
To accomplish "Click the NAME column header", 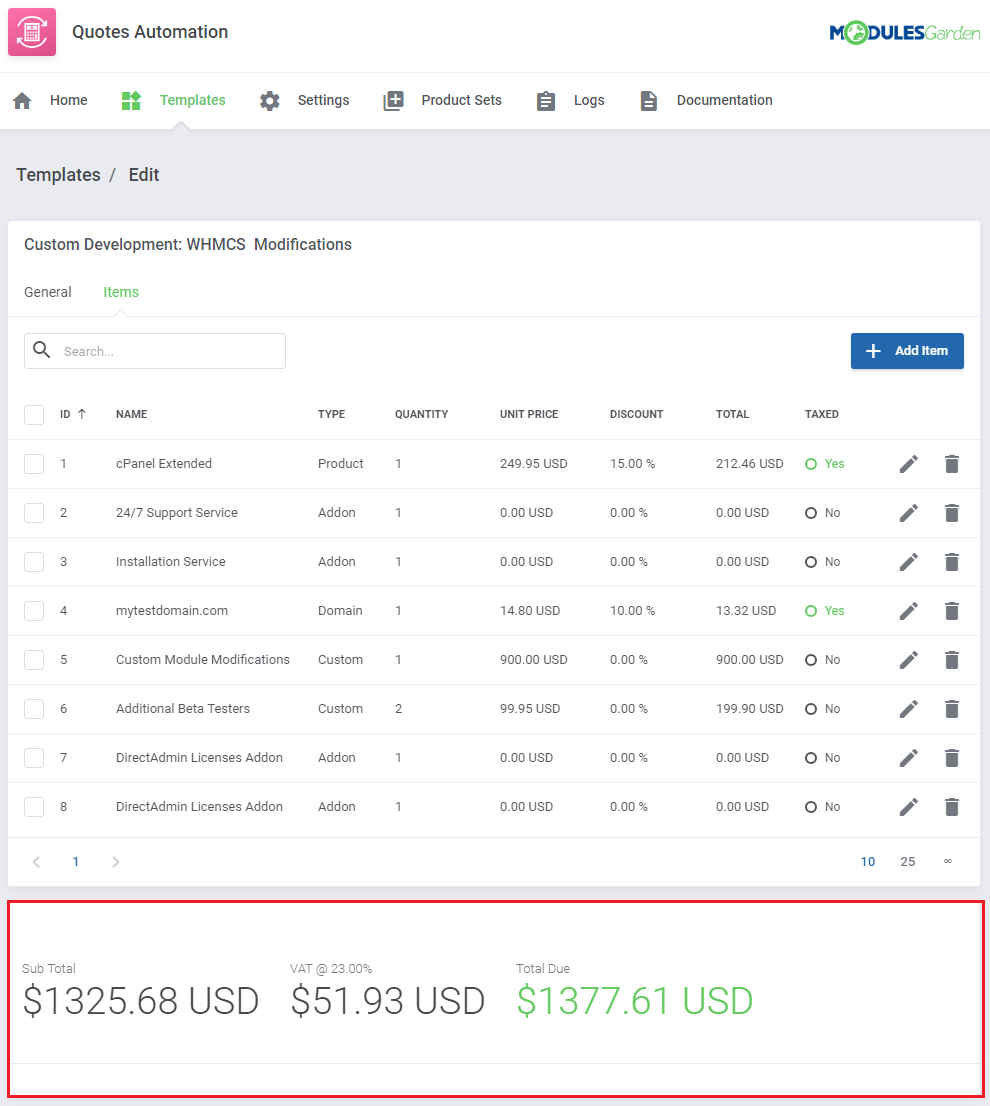I will pyautogui.click(x=132, y=414).
